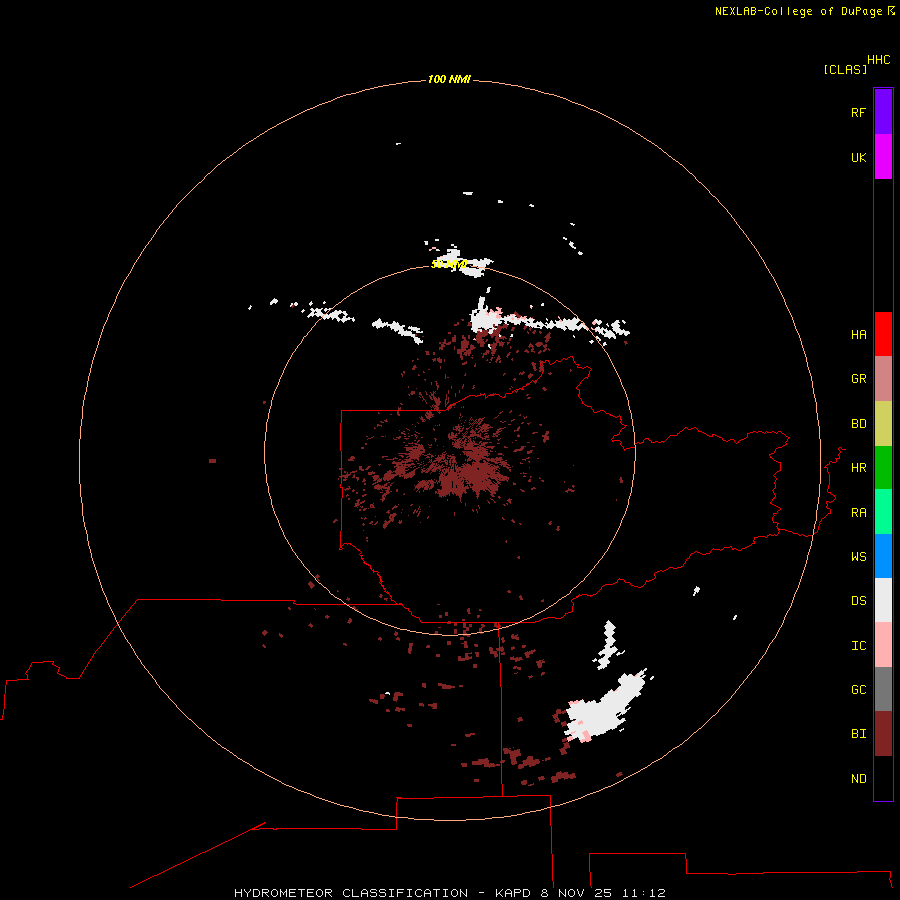
Task: Click the '50 NMI' range ring label
Action: click(449, 264)
